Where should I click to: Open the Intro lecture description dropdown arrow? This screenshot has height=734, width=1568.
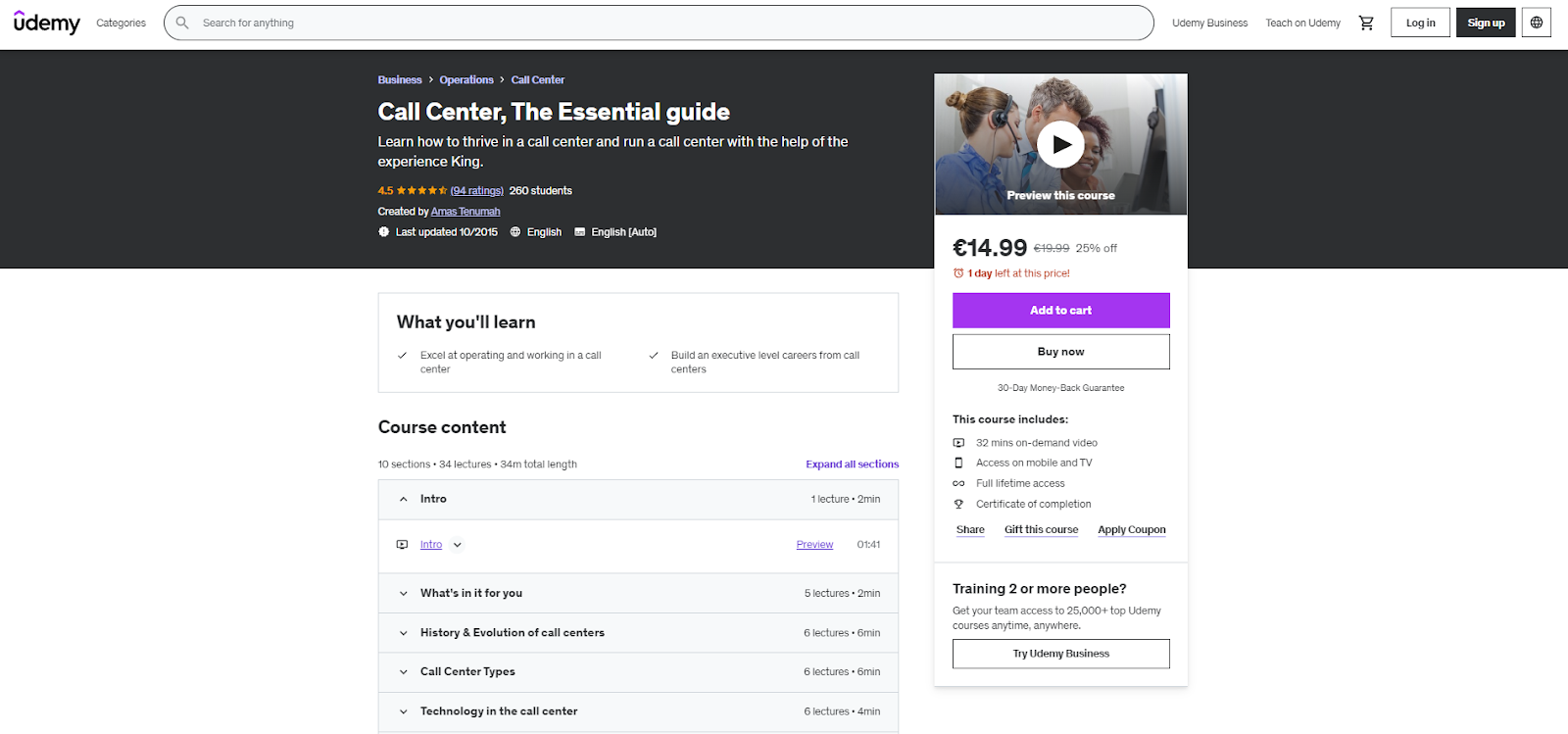tap(458, 545)
